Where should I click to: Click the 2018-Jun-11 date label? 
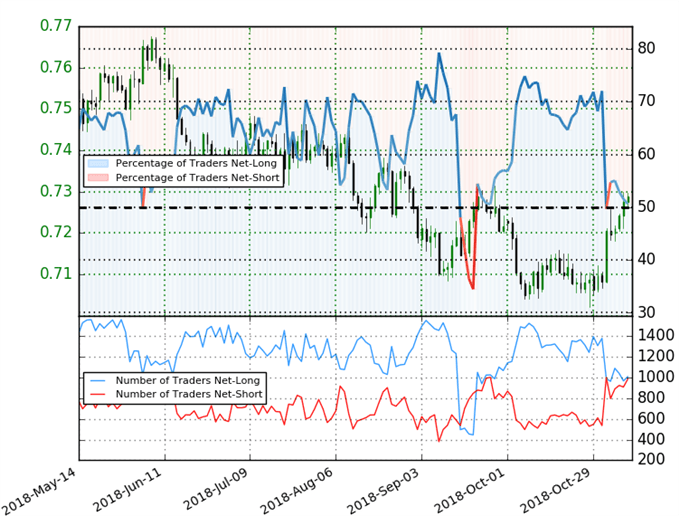click(x=127, y=489)
